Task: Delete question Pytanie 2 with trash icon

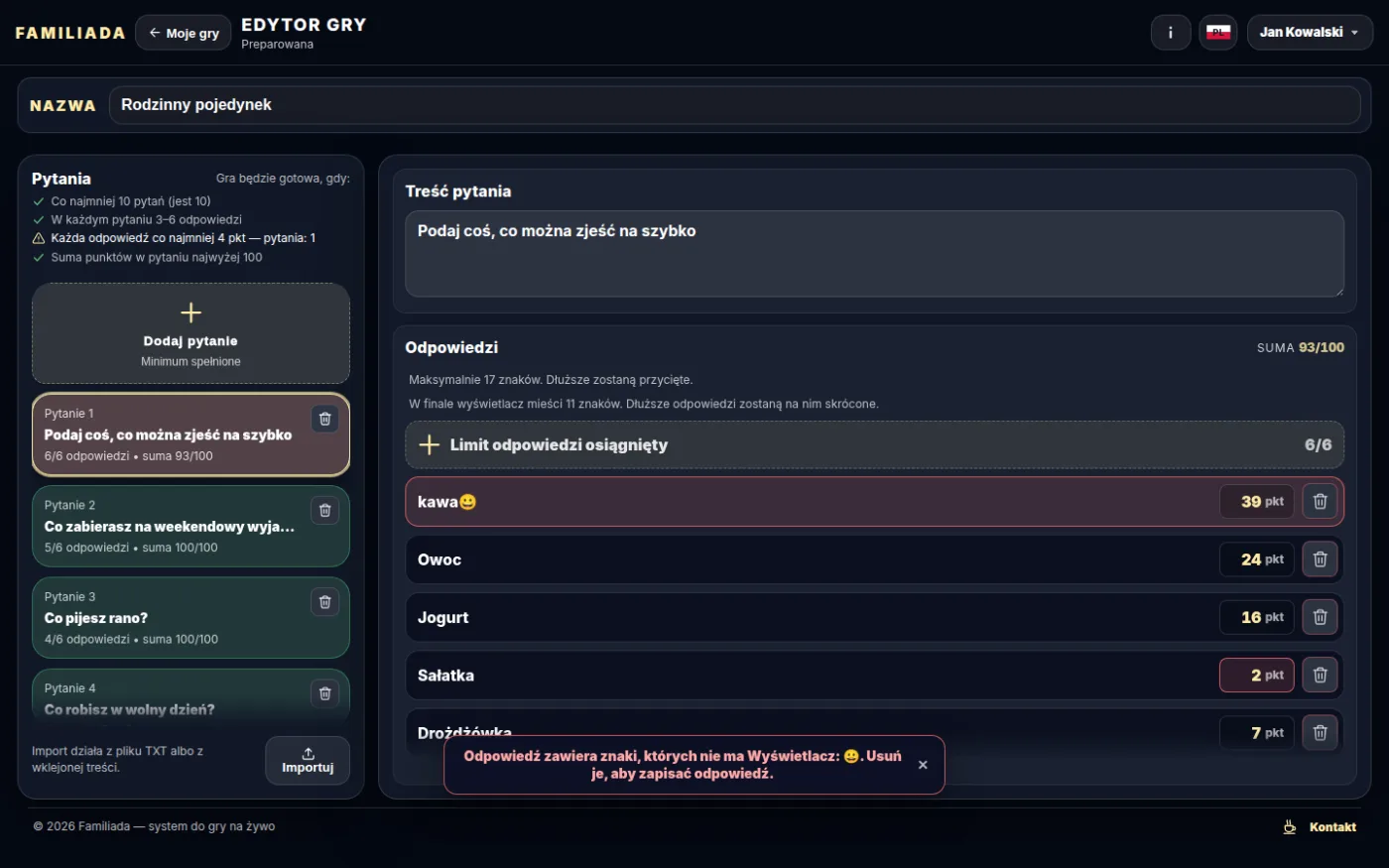Action: [324, 510]
